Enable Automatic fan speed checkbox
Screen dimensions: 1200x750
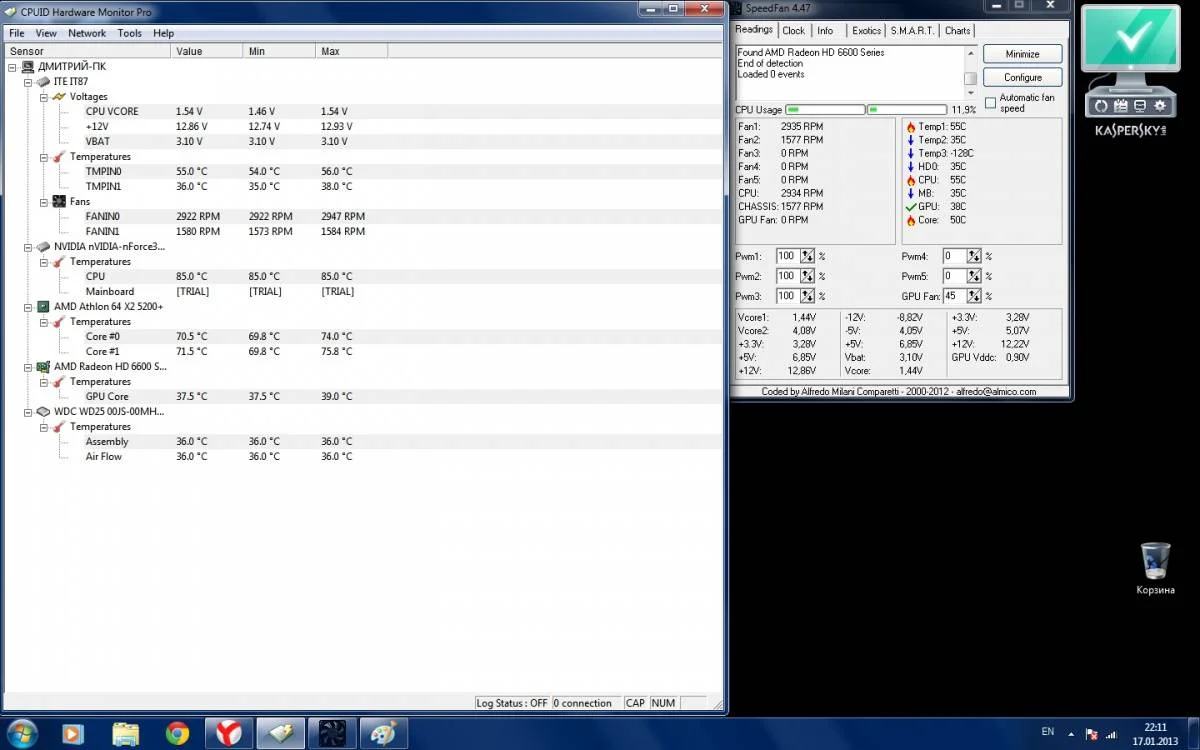coord(990,103)
